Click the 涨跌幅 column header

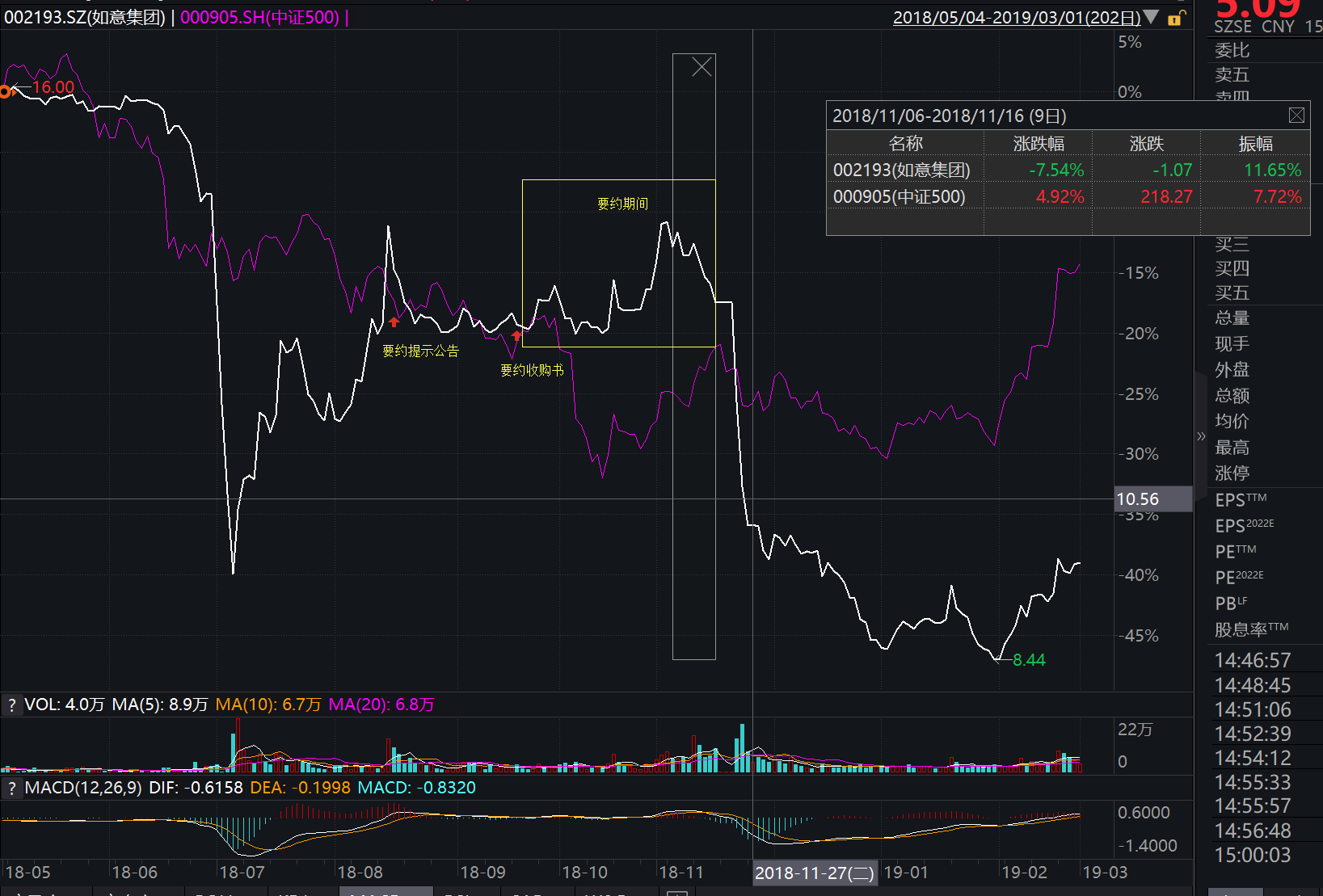point(1039,144)
